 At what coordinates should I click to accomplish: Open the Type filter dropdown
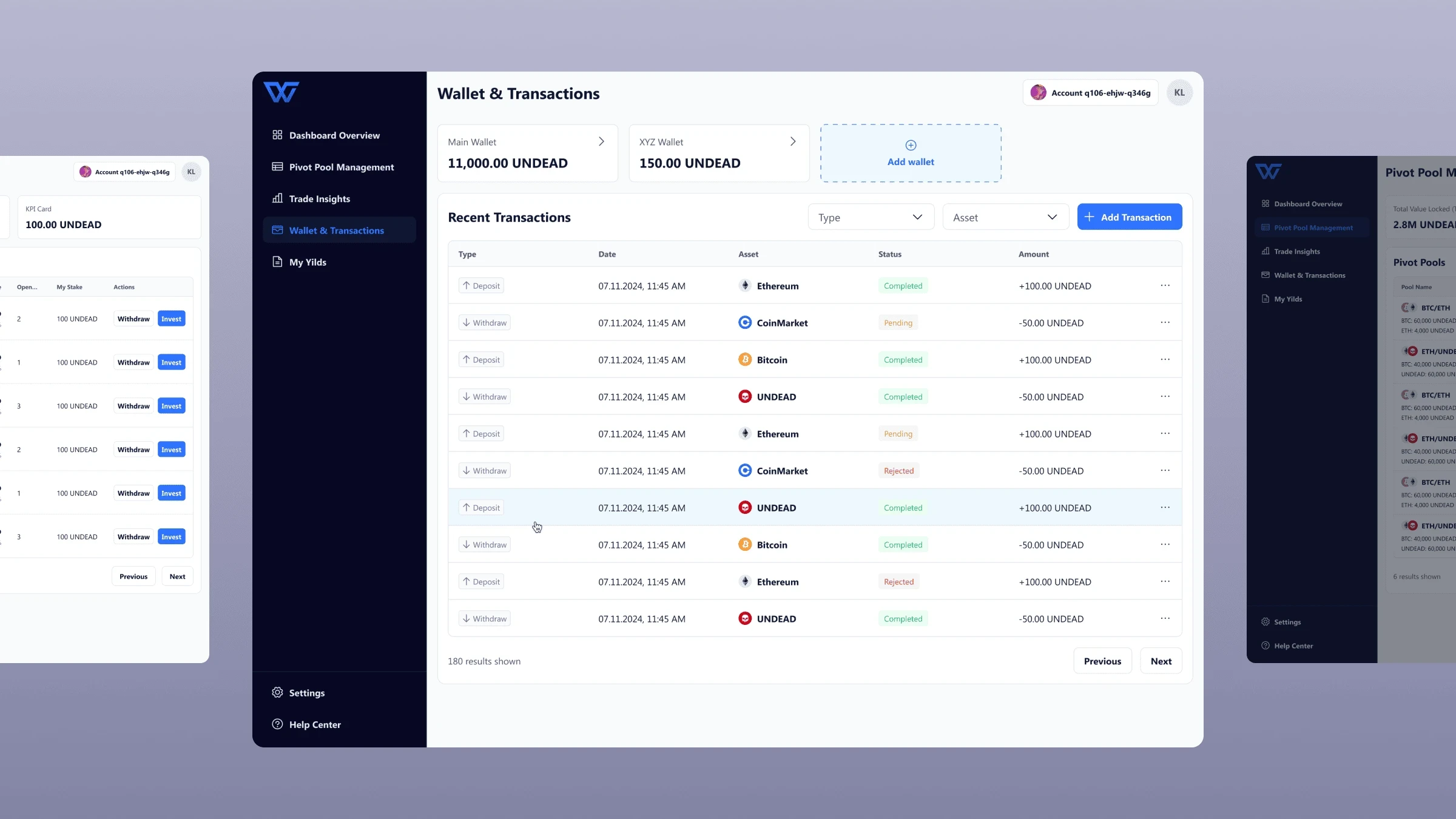(871, 217)
